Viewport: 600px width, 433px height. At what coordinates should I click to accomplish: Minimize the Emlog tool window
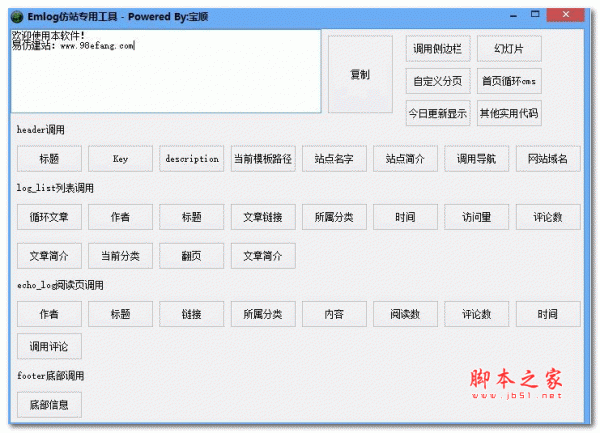click(x=514, y=16)
